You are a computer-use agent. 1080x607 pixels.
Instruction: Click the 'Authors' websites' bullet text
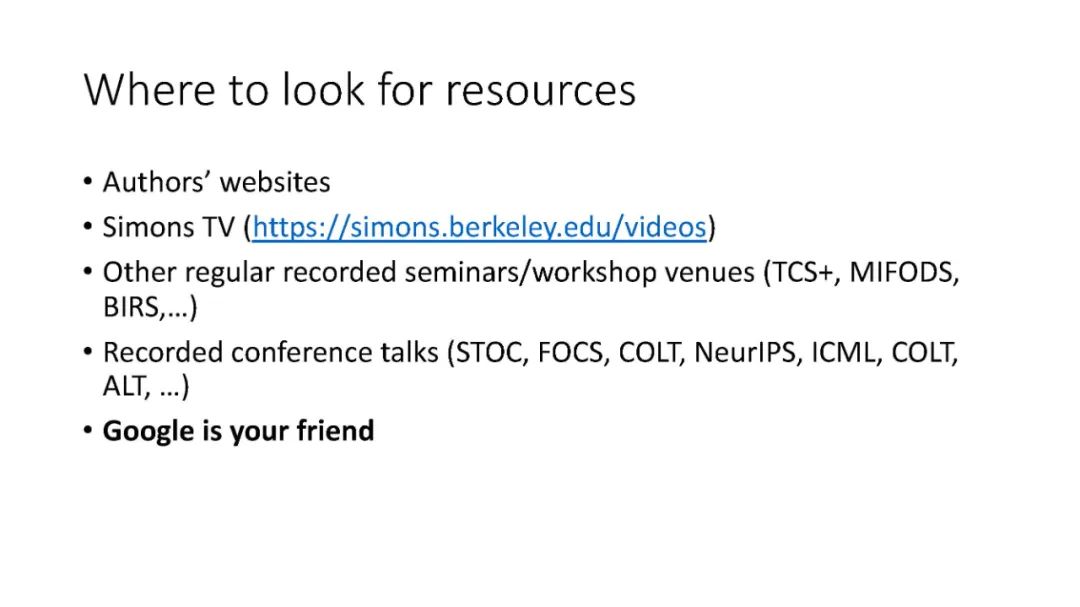pos(216,182)
